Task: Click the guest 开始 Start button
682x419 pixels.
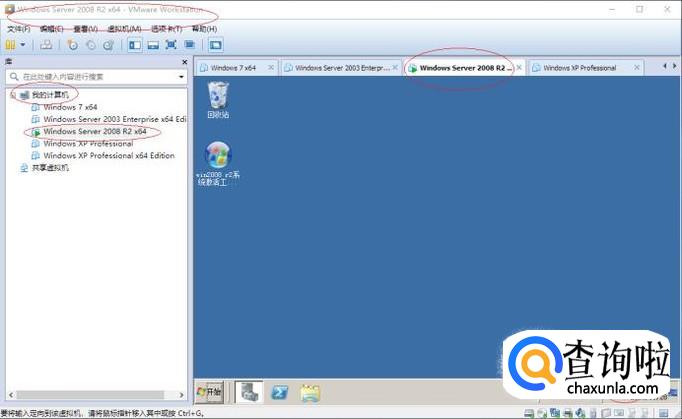Action: coord(209,392)
